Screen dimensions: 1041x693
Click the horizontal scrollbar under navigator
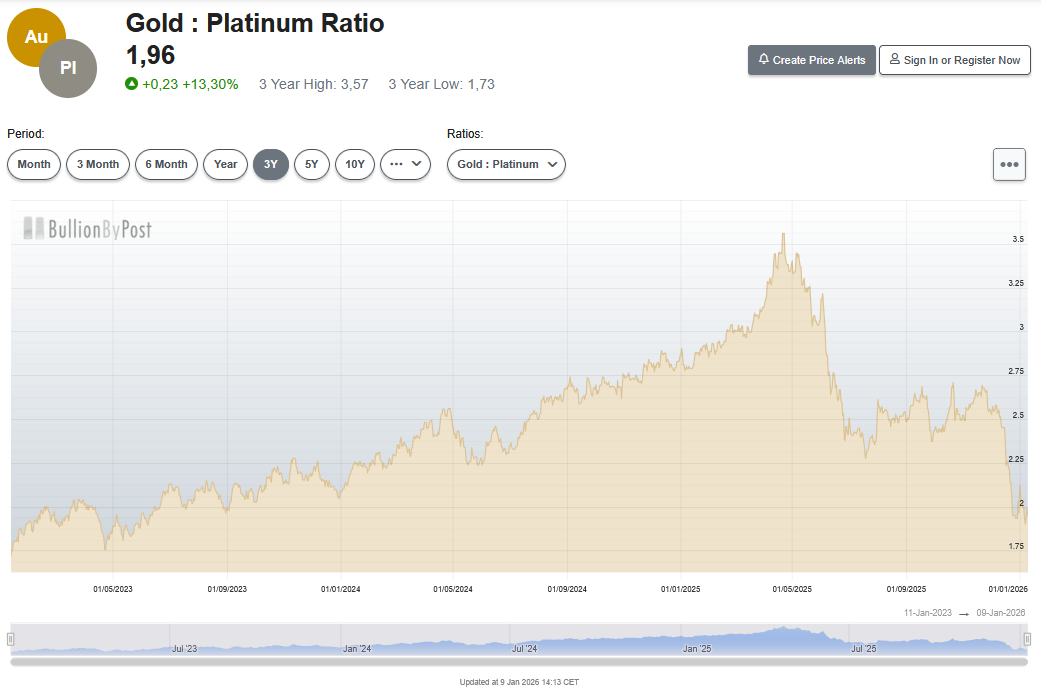pyautogui.click(x=519, y=662)
